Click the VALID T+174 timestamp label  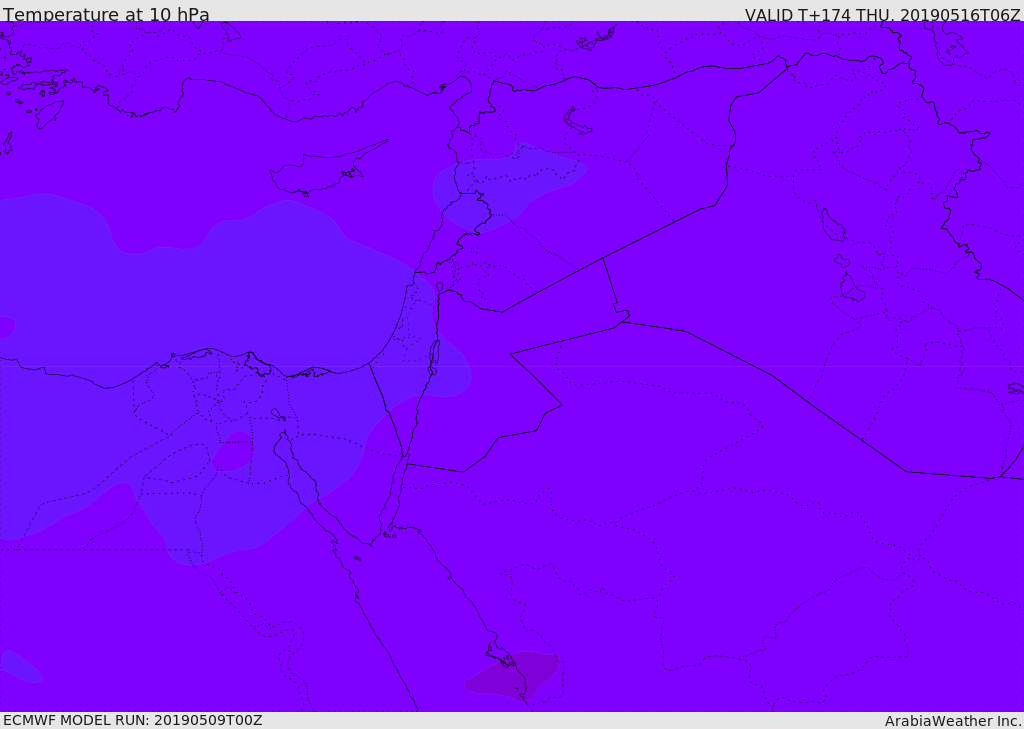pyautogui.click(x=882, y=15)
